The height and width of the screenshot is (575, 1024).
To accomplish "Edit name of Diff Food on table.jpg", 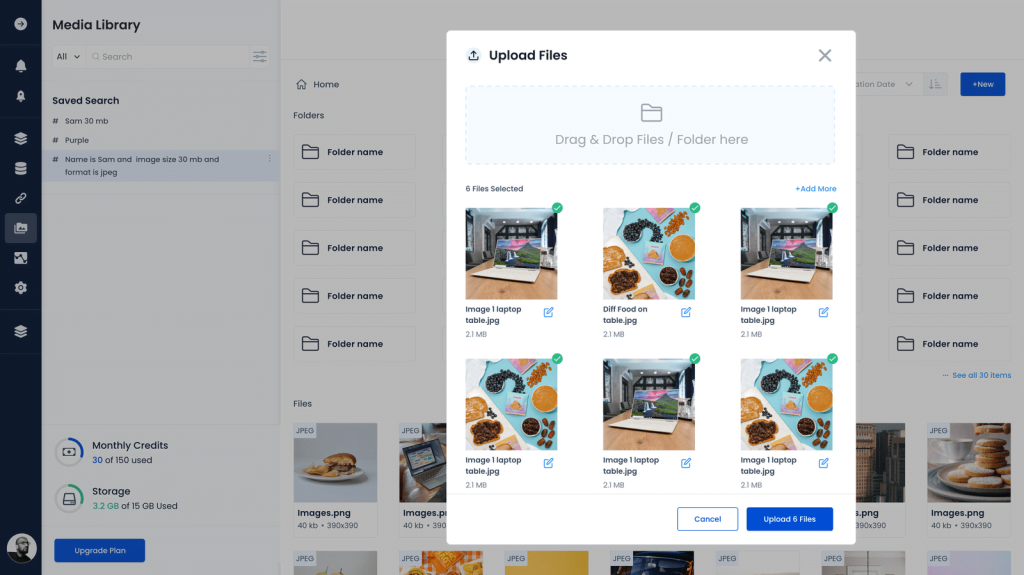I will tap(686, 312).
